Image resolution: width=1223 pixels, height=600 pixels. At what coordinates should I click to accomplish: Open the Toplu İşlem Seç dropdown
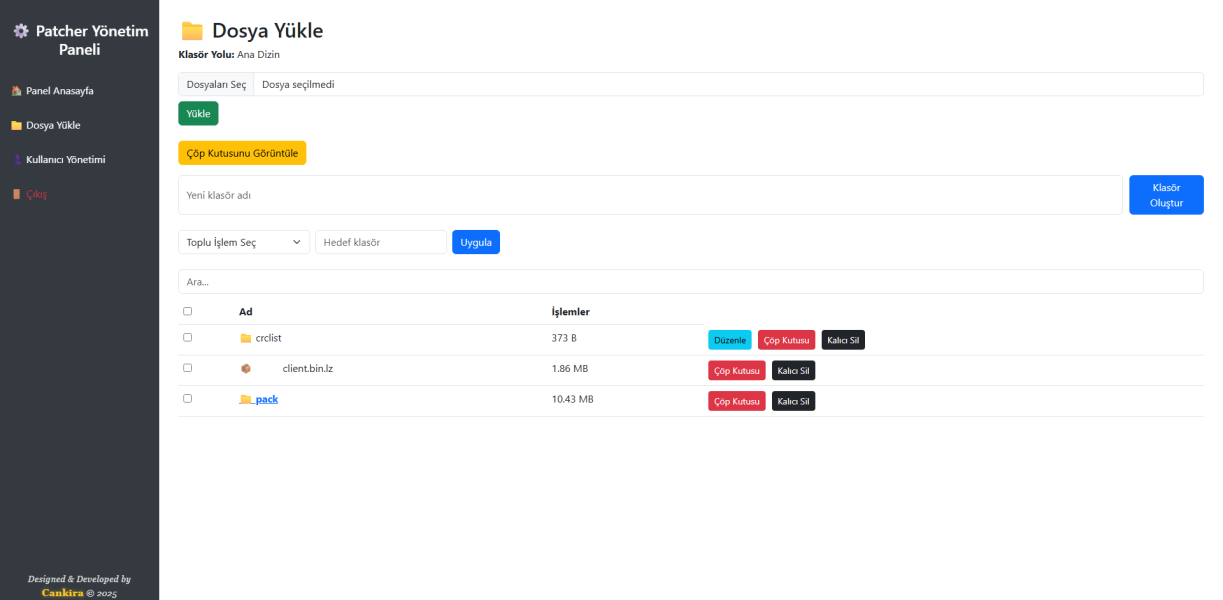click(x=244, y=242)
